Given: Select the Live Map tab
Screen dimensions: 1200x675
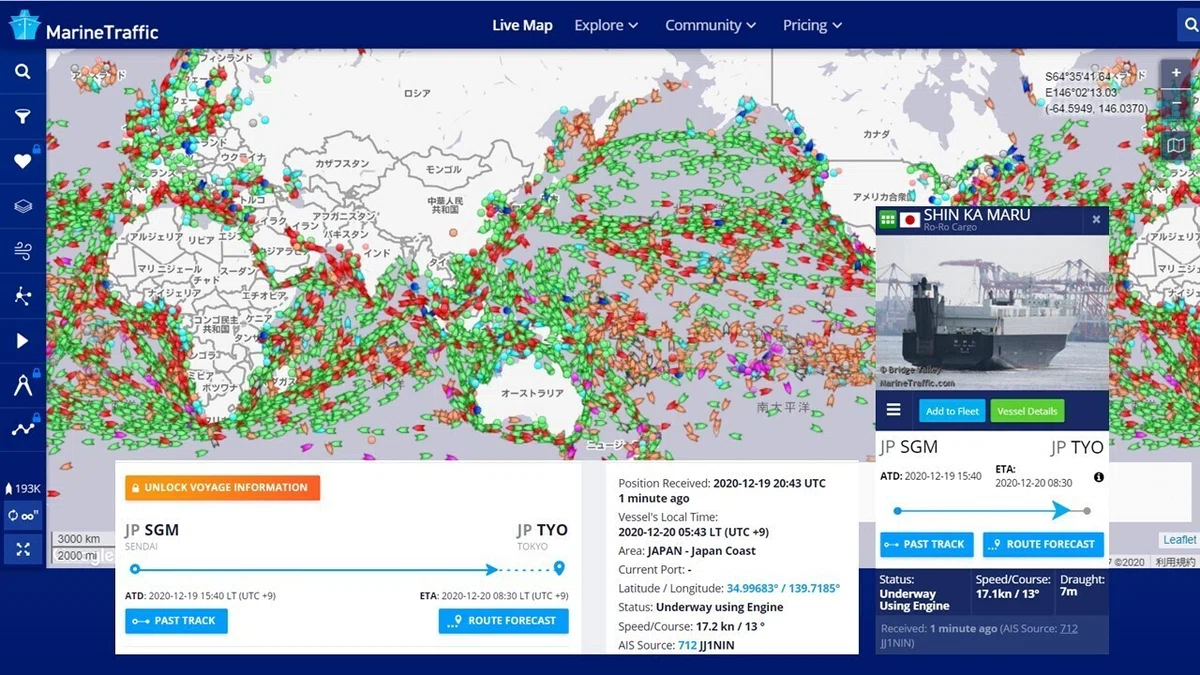Looking at the screenshot, I should (x=522, y=25).
